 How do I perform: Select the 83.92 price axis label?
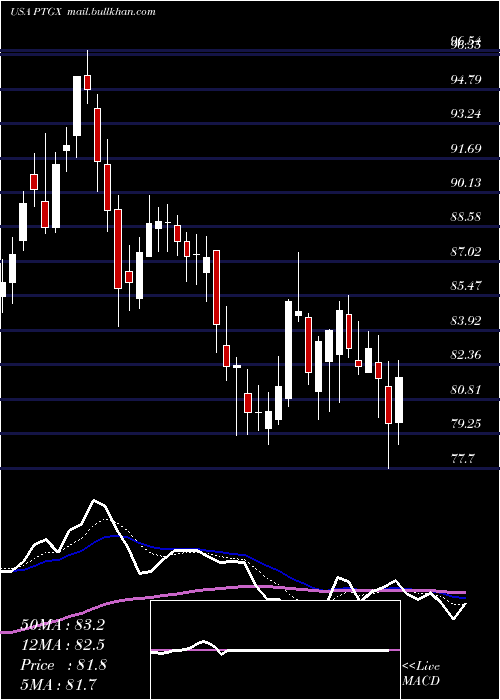point(466,320)
